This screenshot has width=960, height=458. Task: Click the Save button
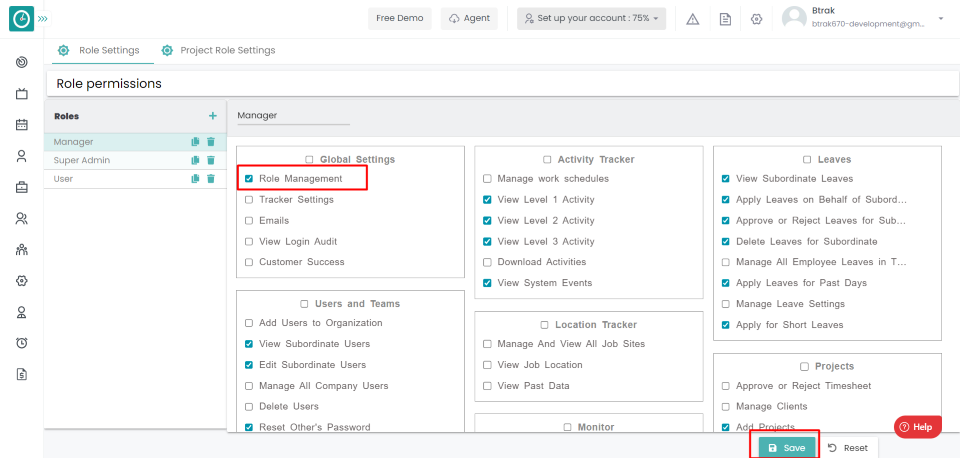(x=785, y=448)
